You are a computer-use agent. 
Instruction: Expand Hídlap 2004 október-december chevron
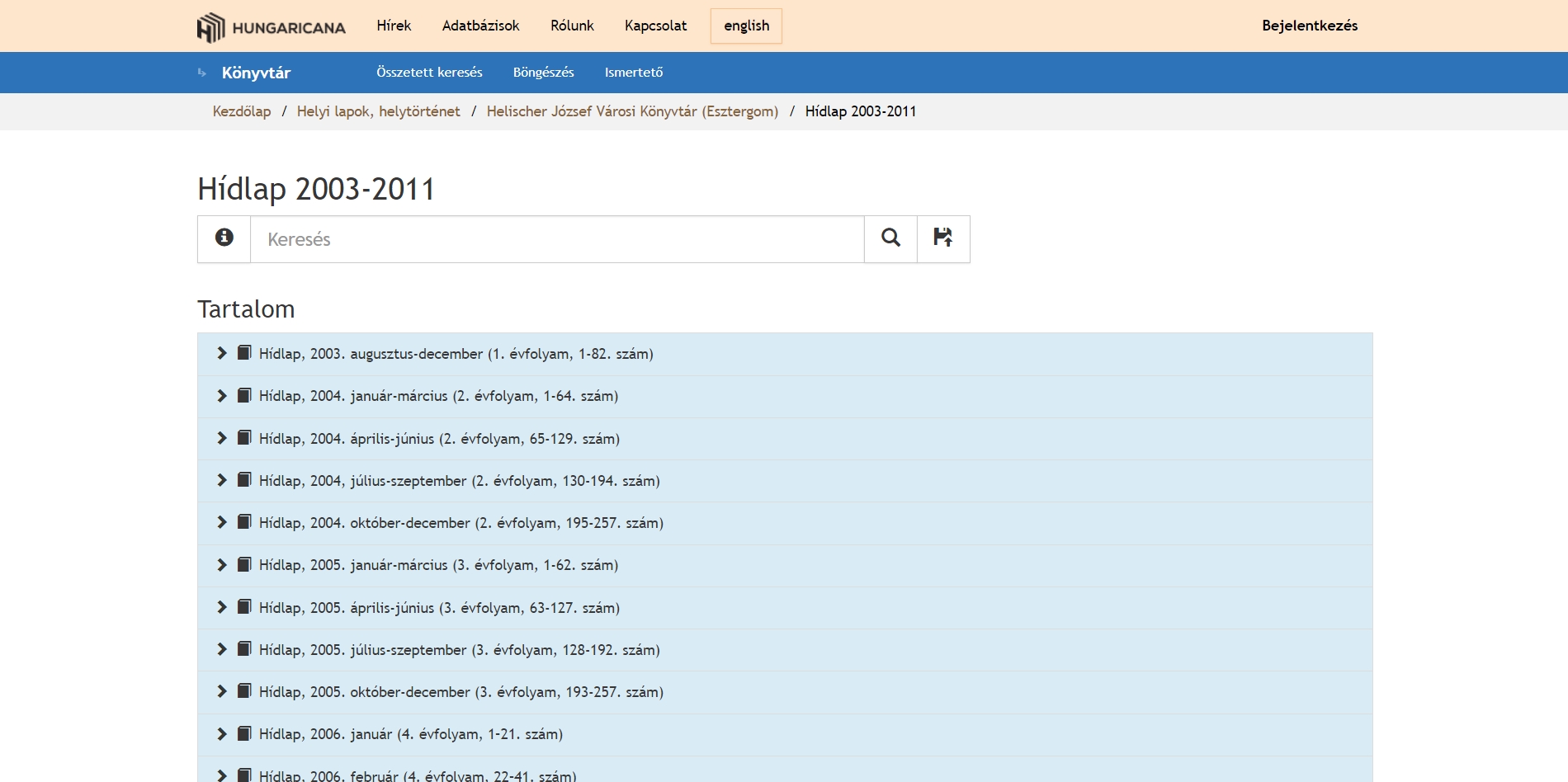[221, 522]
